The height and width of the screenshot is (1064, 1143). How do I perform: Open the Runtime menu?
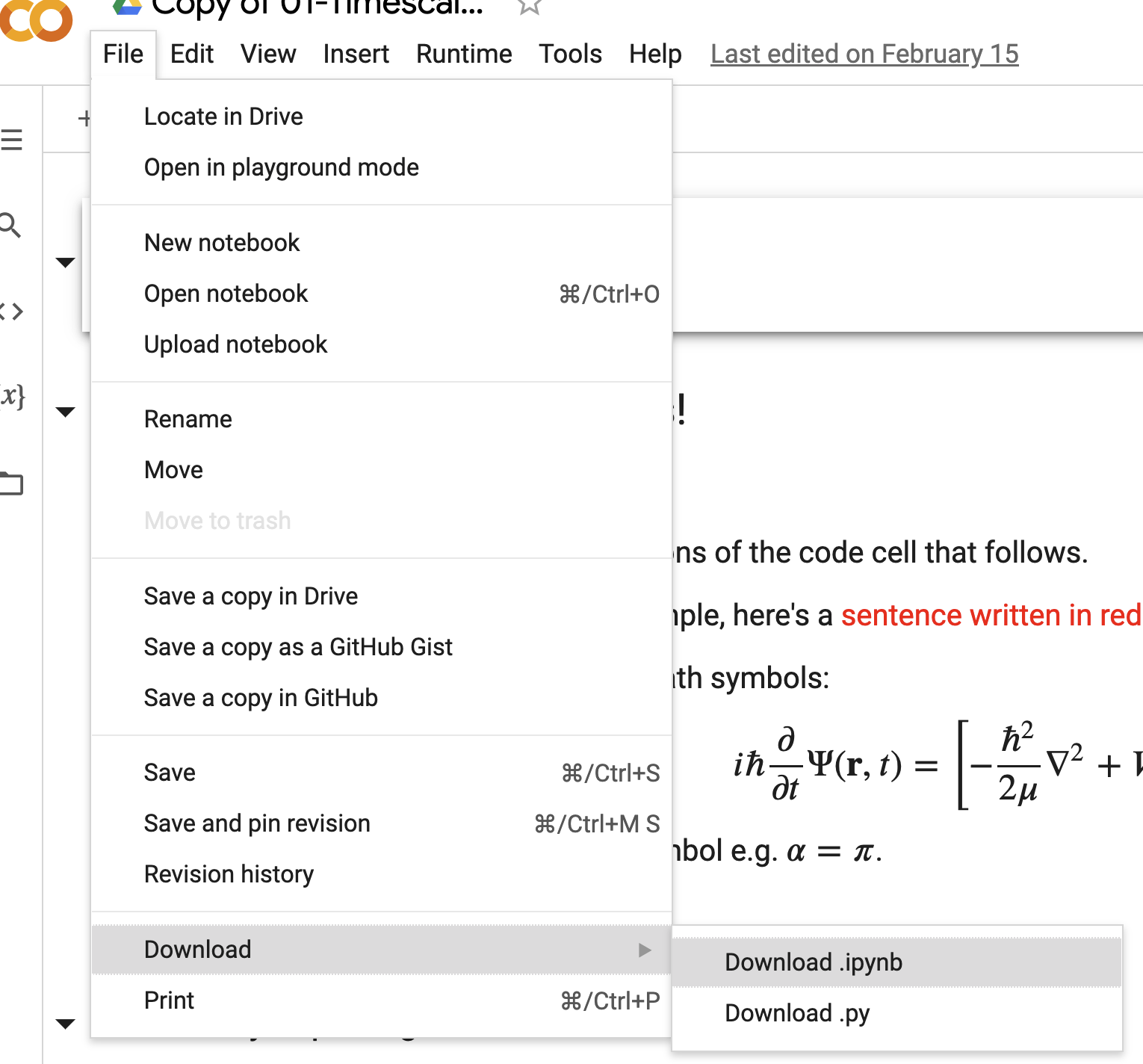click(x=464, y=55)
